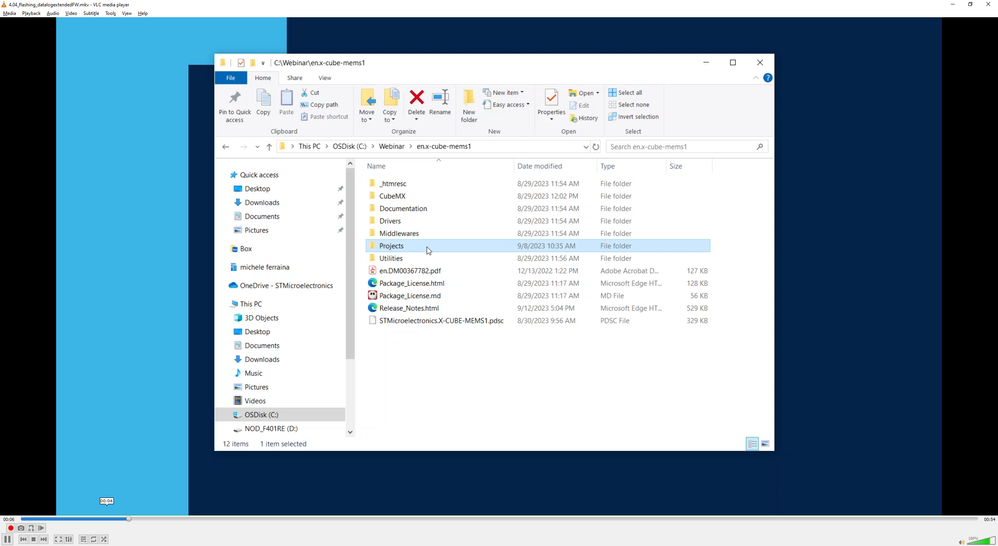Click the VLC record button

11,528
